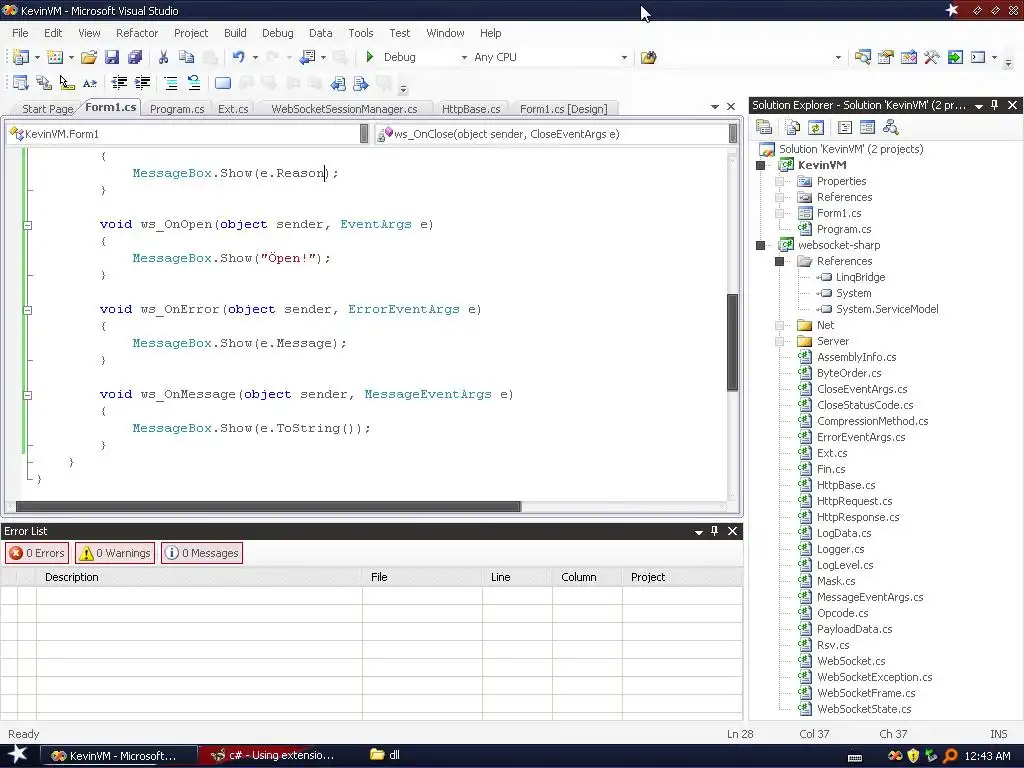Open the 'c# - Using extensio...' taskbar window
Viewport: 1024px width, 768px height.
point(272,756)
